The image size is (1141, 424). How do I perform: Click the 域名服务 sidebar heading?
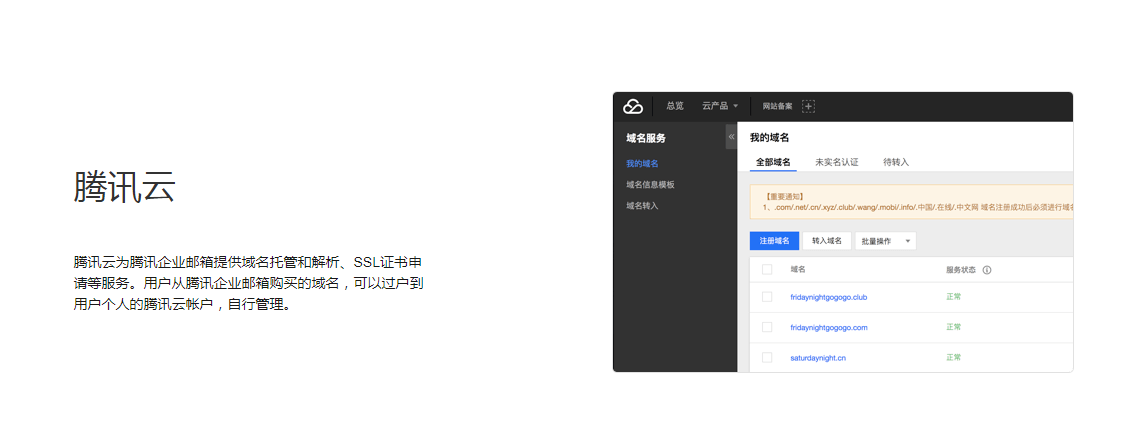pyautogui.click(x=645, y=138)
